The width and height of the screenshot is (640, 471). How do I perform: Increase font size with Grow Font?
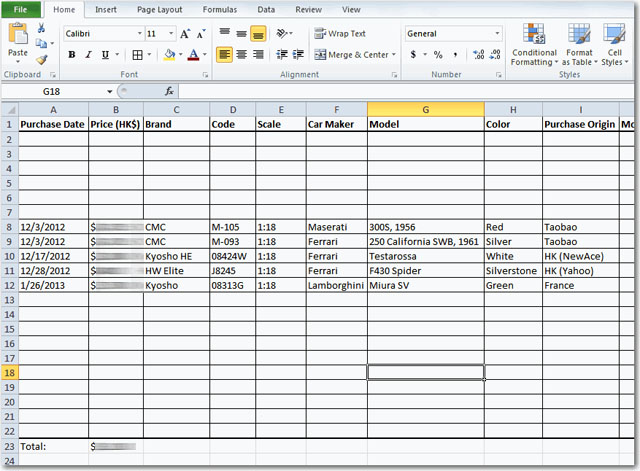185,34
